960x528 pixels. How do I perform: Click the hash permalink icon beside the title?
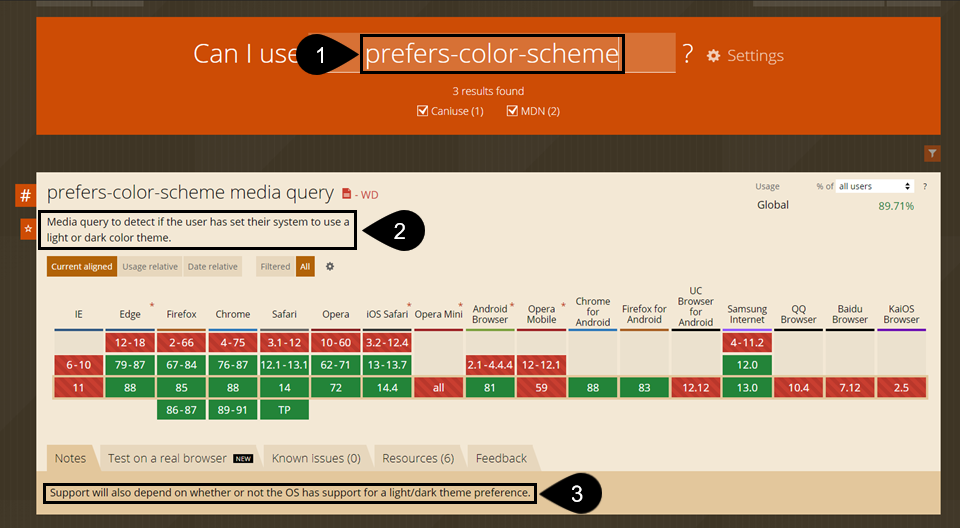26,195
